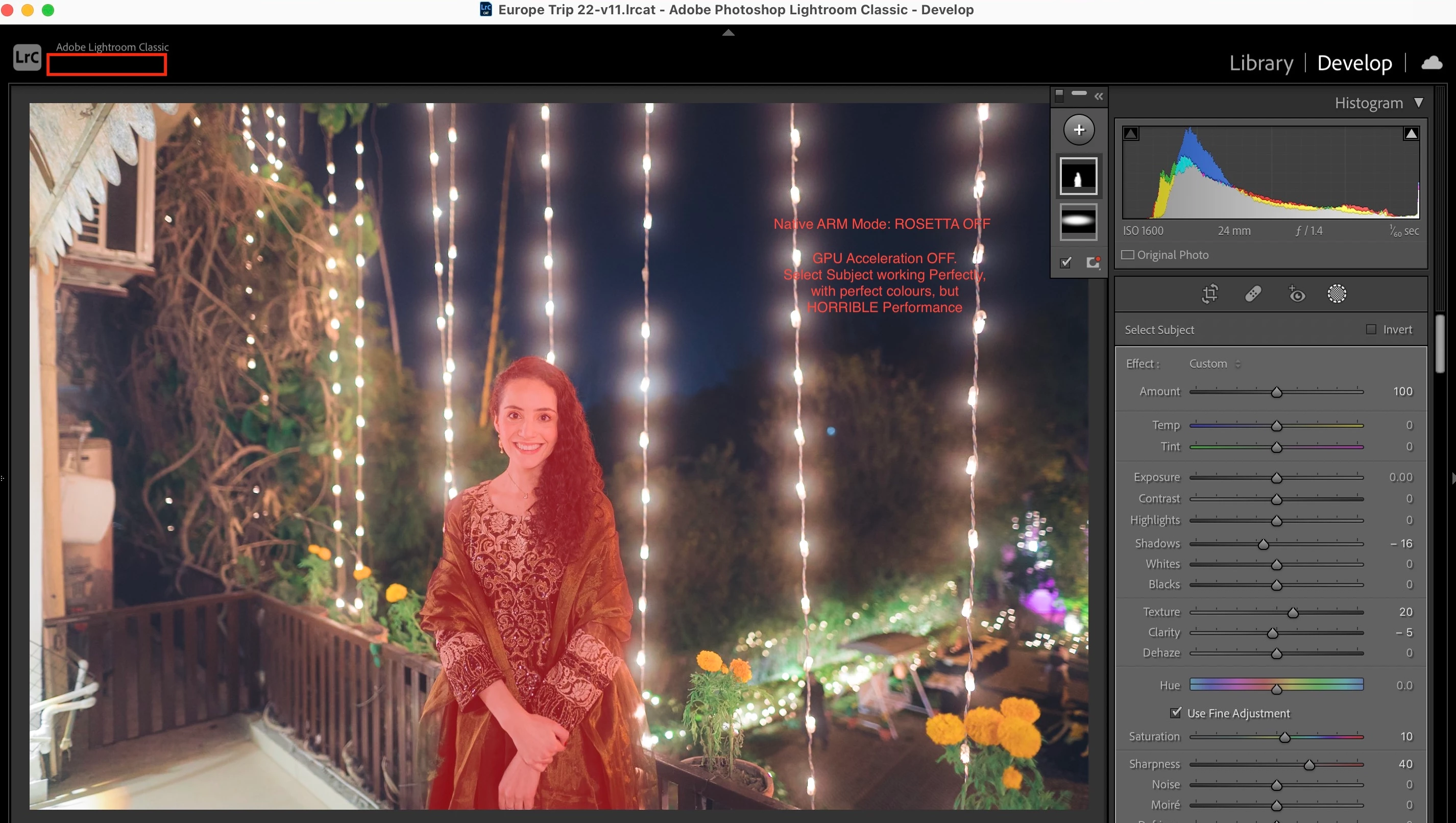Open mask overlay options icon

1093,262
